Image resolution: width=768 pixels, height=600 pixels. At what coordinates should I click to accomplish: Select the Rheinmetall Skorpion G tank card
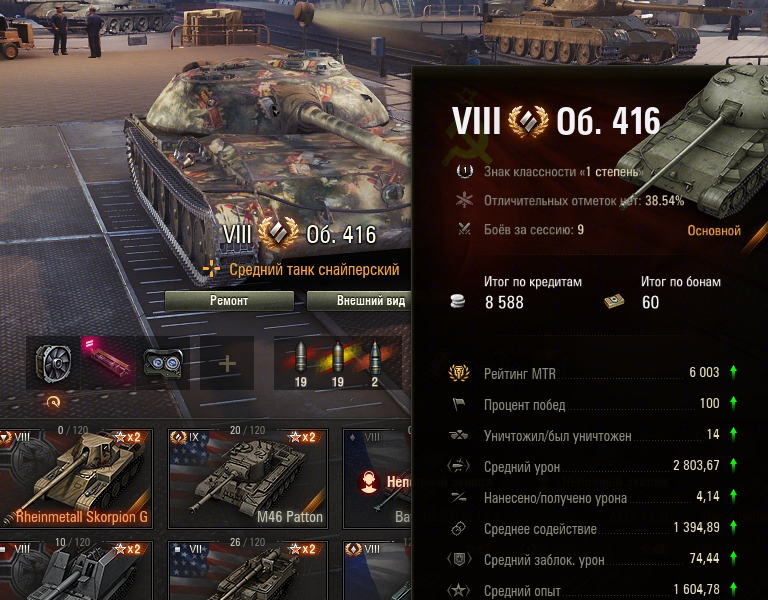(76, 479)
